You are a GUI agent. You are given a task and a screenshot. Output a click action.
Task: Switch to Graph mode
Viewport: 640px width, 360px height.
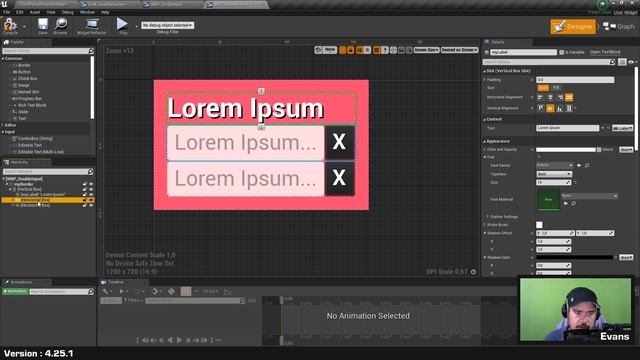point(619,27)
